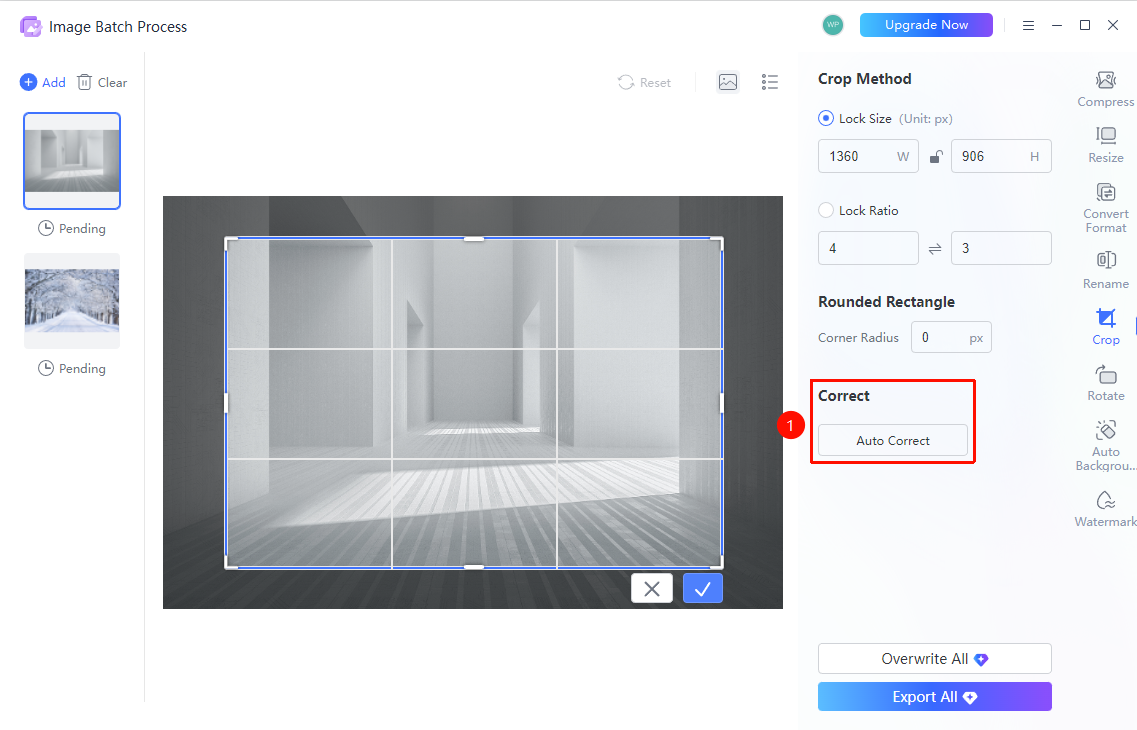Open the Auto Background tool

pos(1105,446)
